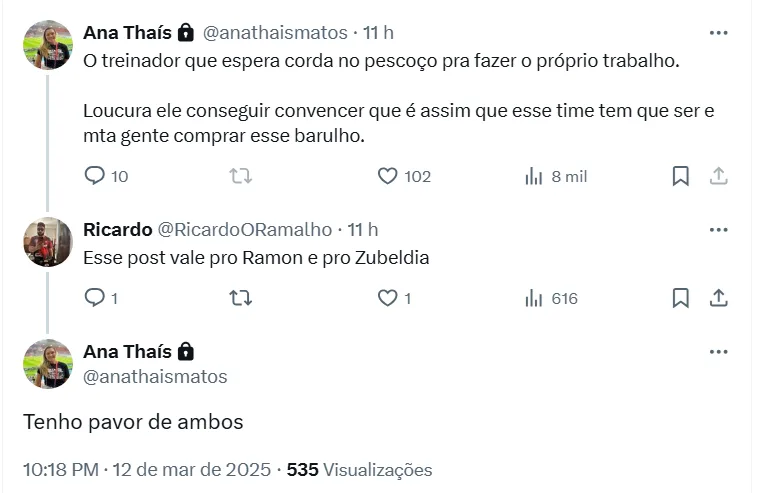
Task: Like Ricardo's reply about Ramon and Zubeldia
Action: coord(388,298)
